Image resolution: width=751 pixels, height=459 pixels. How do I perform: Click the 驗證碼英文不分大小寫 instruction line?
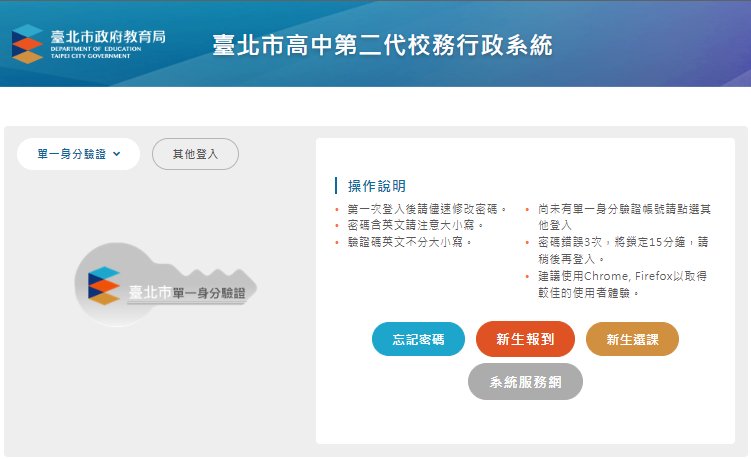[409, 242]
